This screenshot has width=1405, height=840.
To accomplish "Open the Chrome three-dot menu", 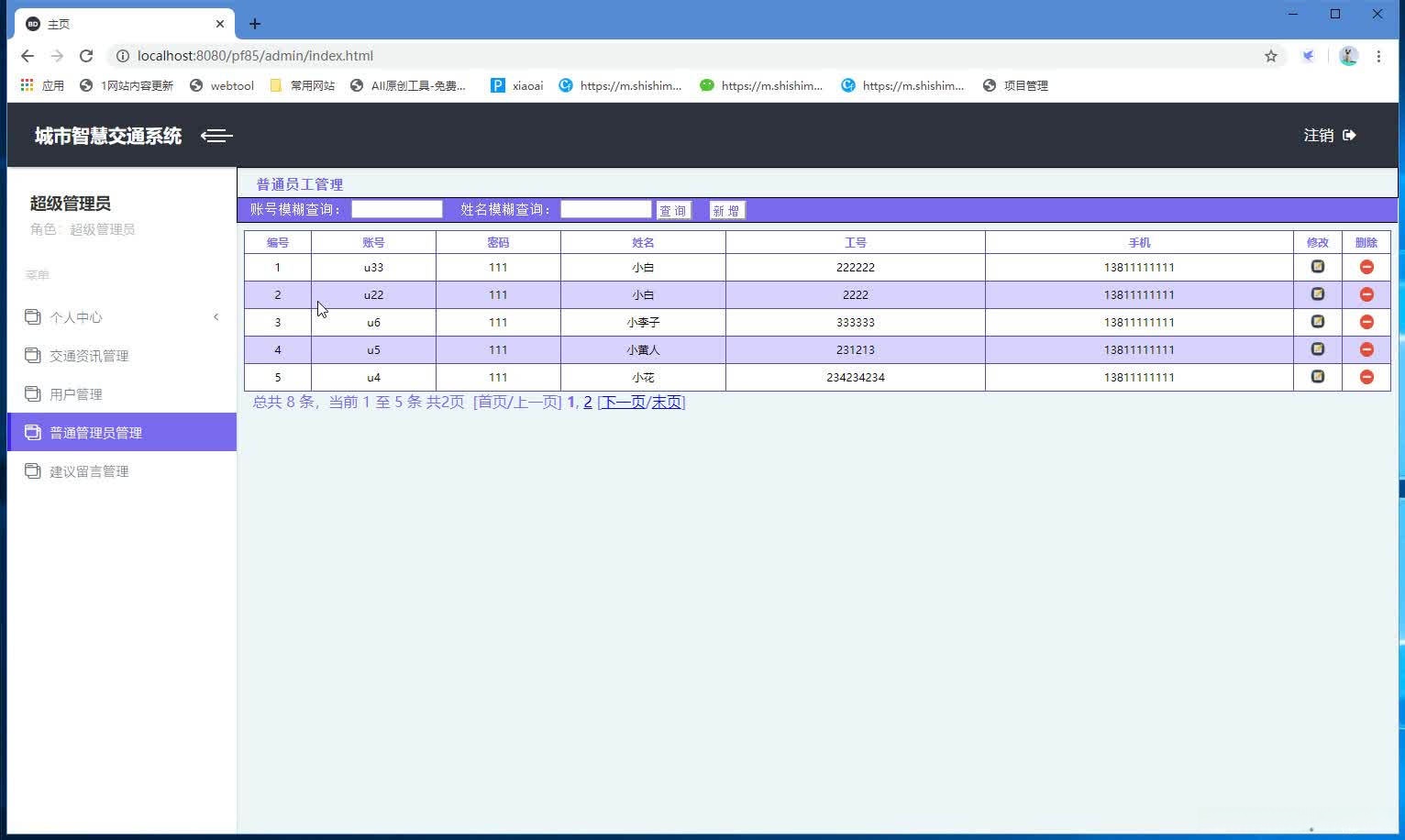I will tap(1378, 56).
